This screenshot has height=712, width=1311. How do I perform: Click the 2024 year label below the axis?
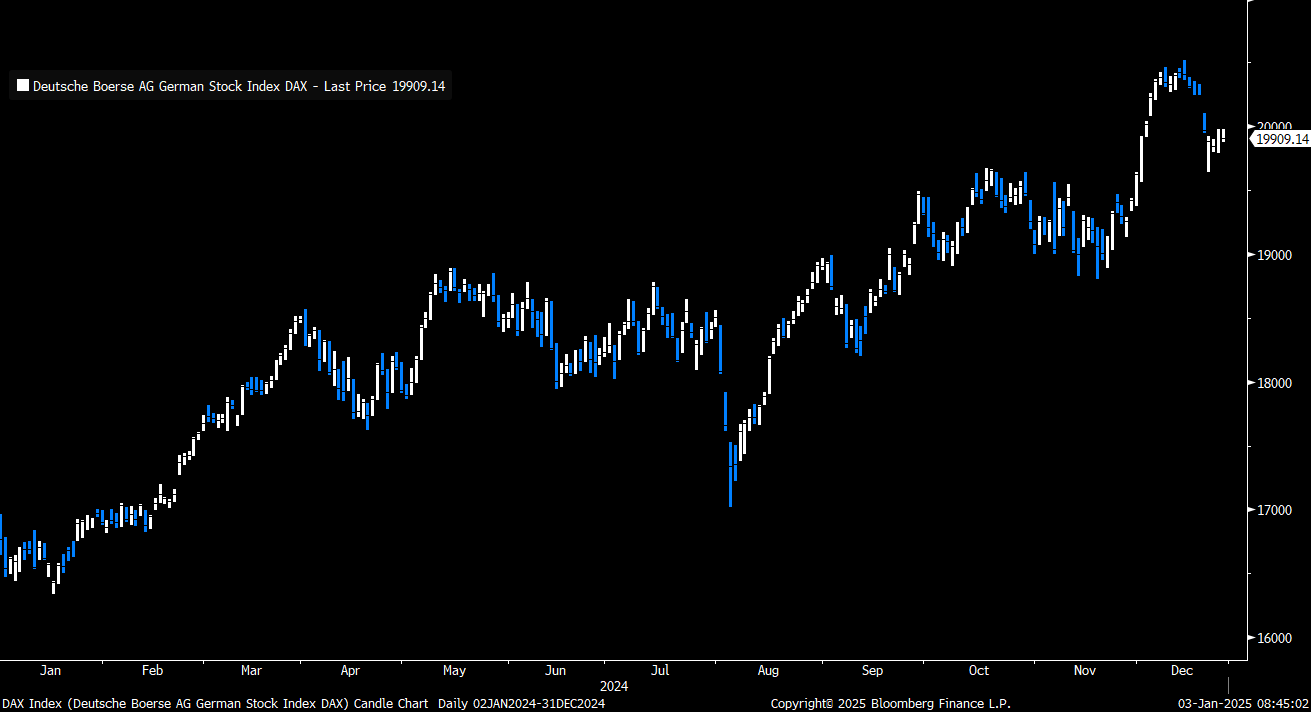click(x=614, y=687)
